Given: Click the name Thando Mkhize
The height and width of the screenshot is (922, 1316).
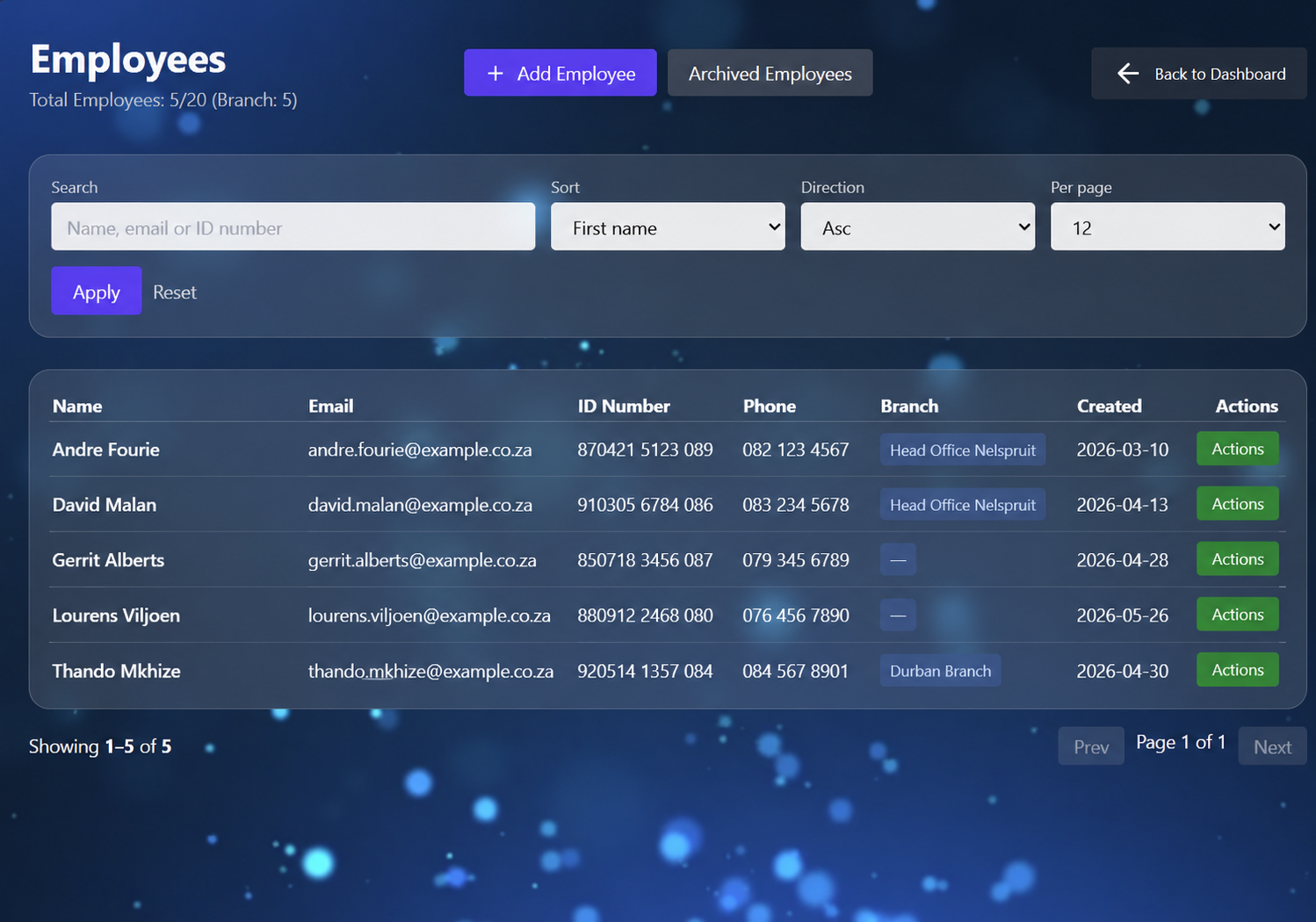Looking at the screenshot, I should click(117, 671).
